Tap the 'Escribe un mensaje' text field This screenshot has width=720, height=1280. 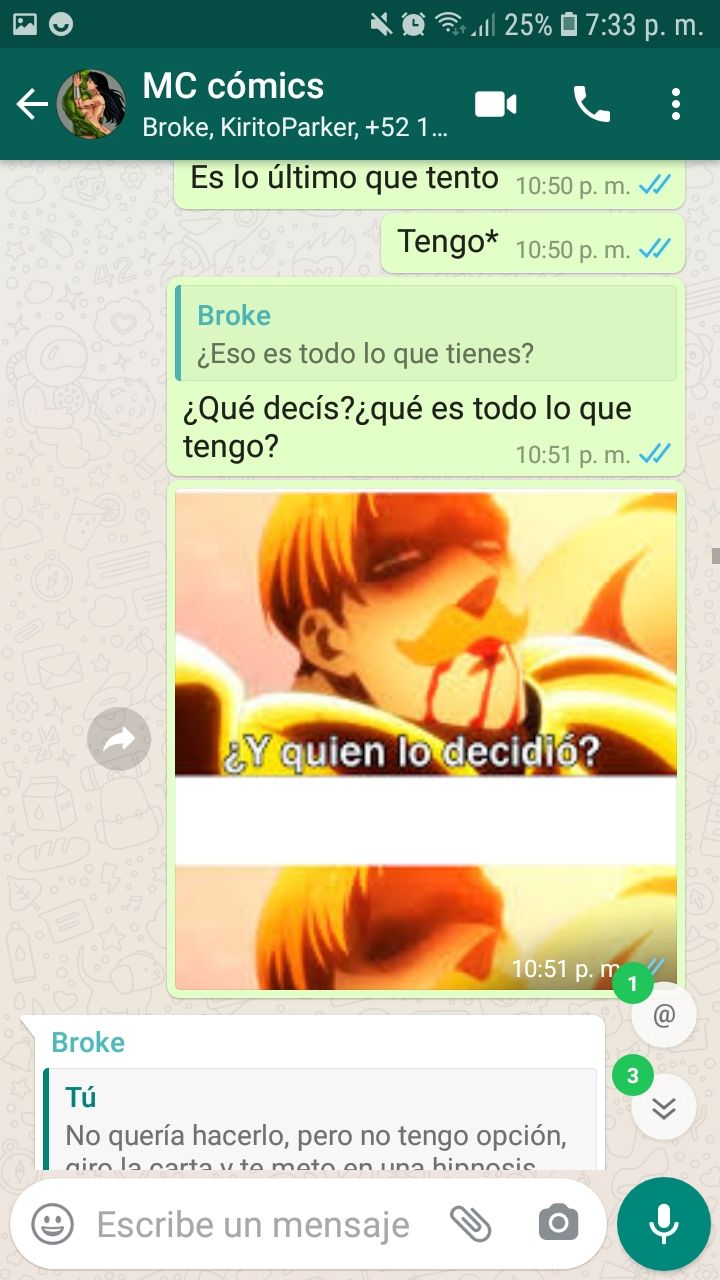click(253, 1224)
